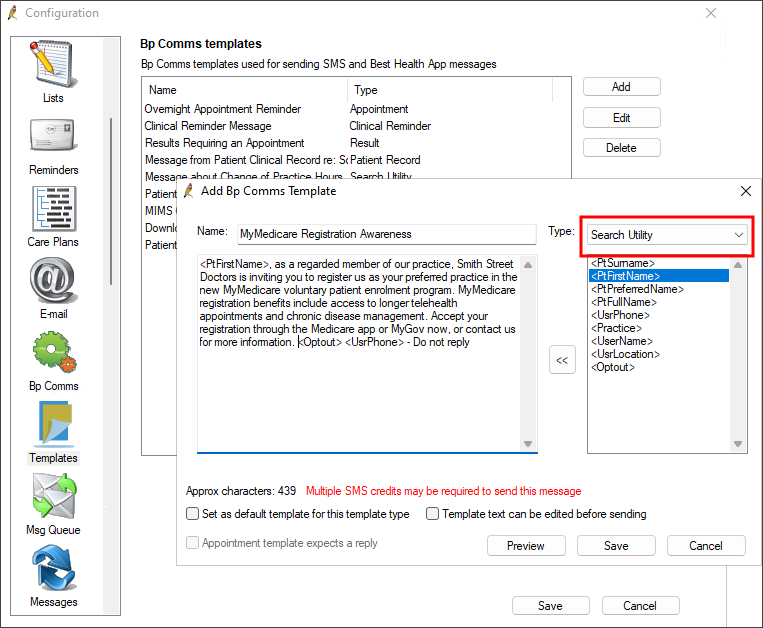The width and height of the screenshot is (763, 628).
Task: Enable Template text can be edited checkbox
Action: tap(432, 514)
